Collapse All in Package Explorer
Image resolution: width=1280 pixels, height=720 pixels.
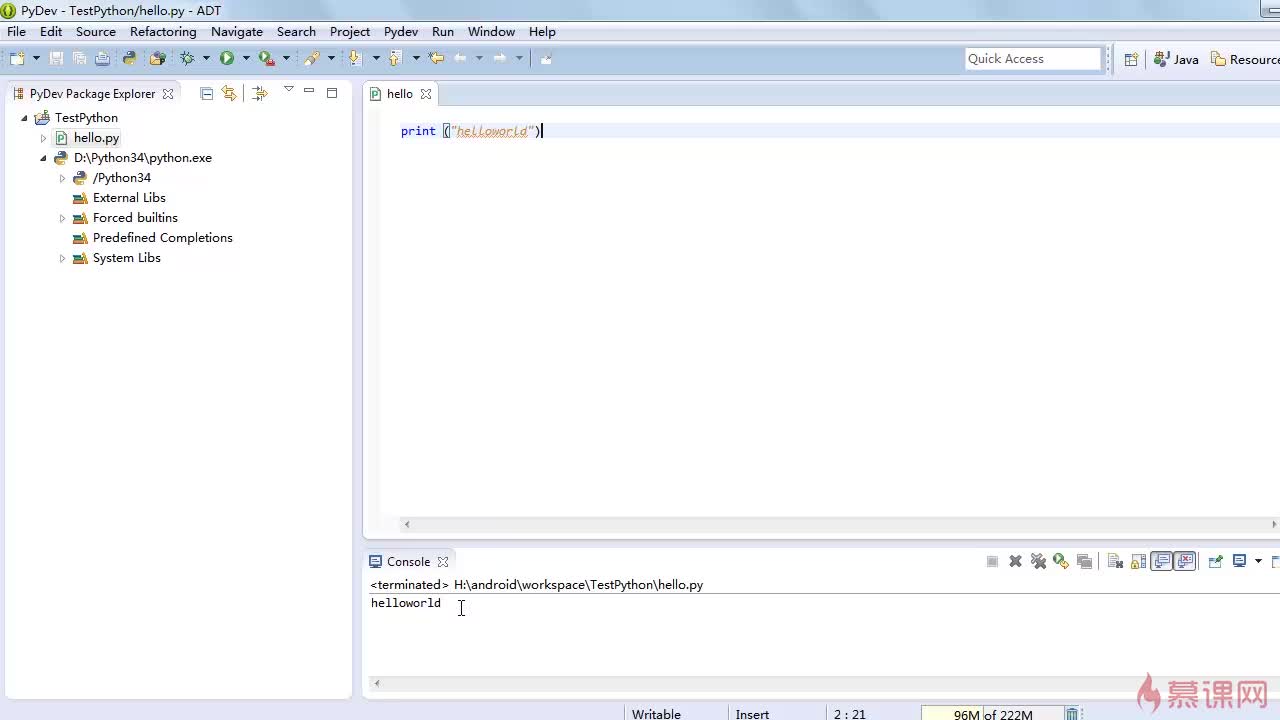pos(206,93)
